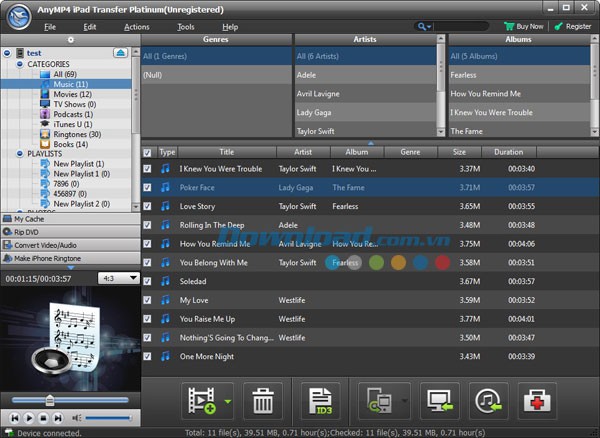
Task: Skip to previous track
Action: 15,418
